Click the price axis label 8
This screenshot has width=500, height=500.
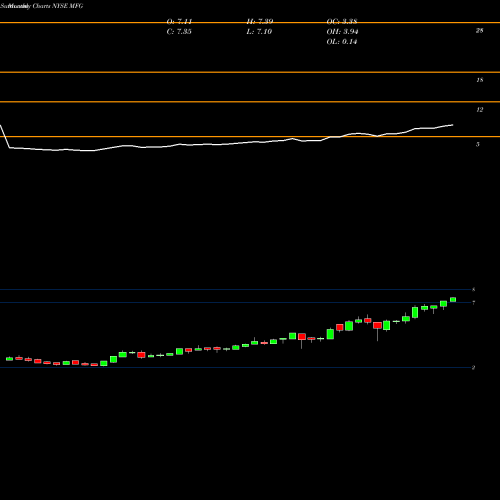(x=473, y=290)
